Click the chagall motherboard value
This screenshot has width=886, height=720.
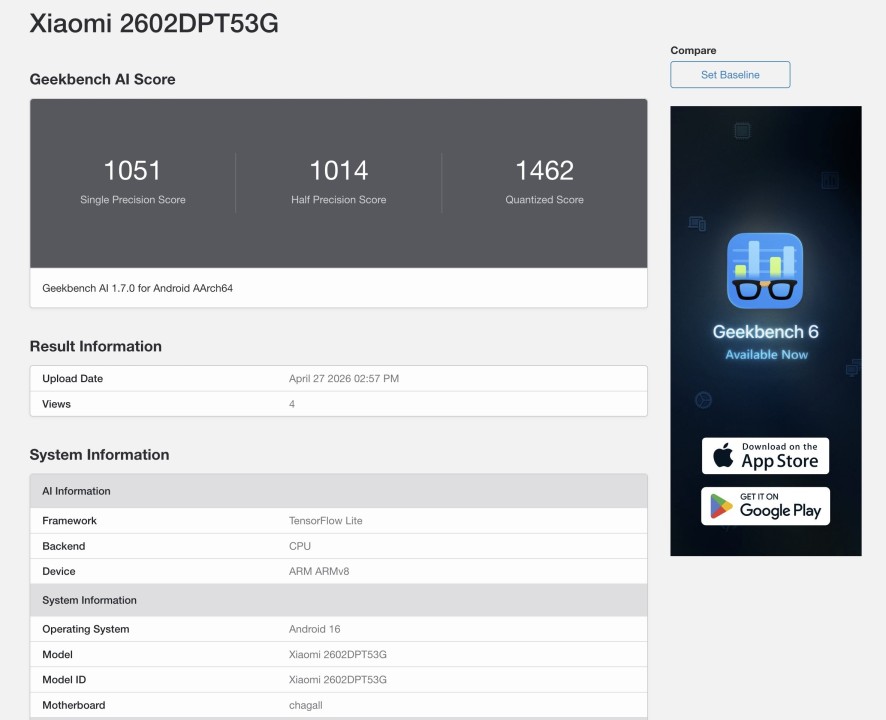coord(306,705)
